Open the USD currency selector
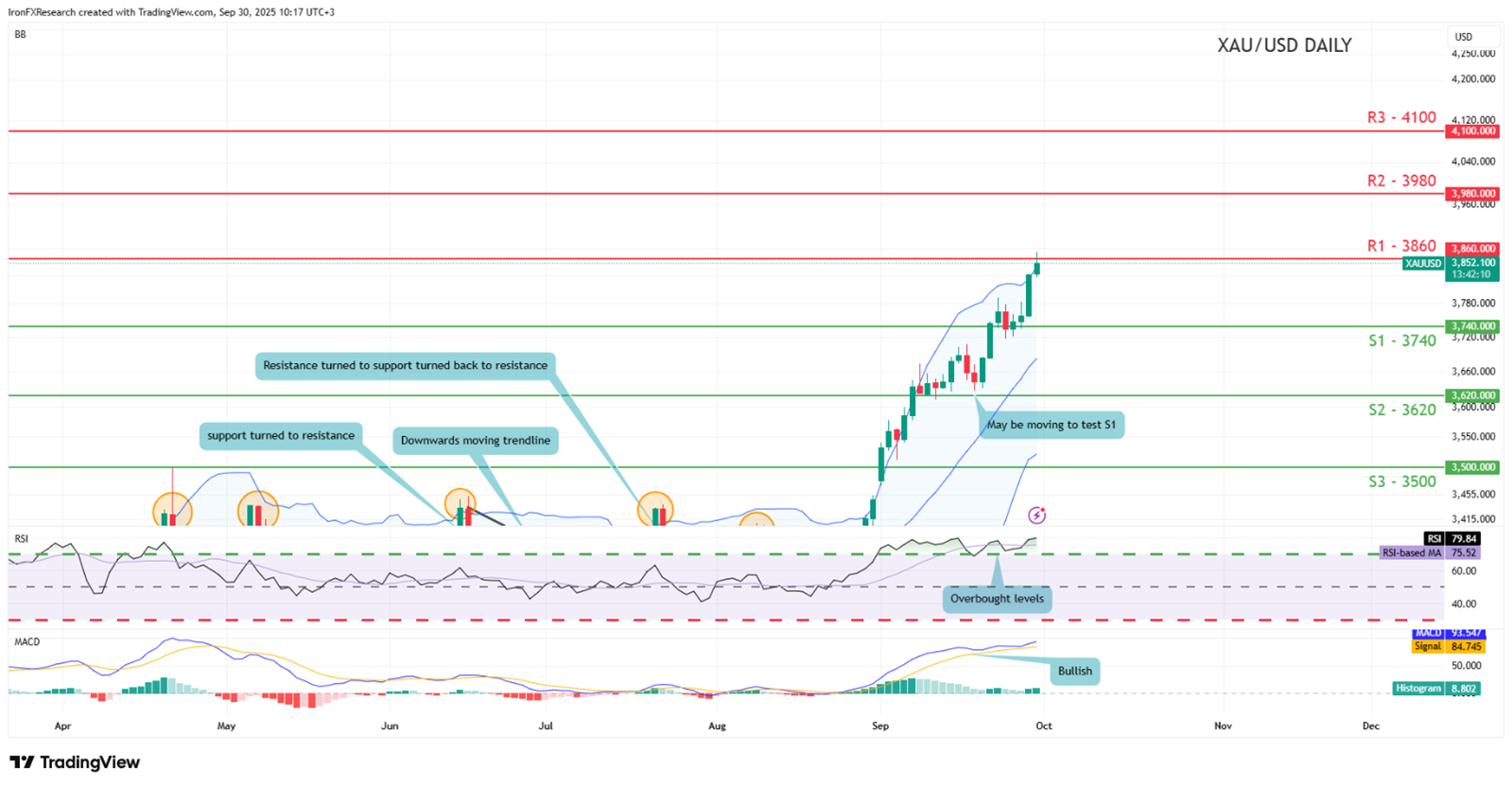The width and height of the screenshot is (1512, 787). (1464, 37)
